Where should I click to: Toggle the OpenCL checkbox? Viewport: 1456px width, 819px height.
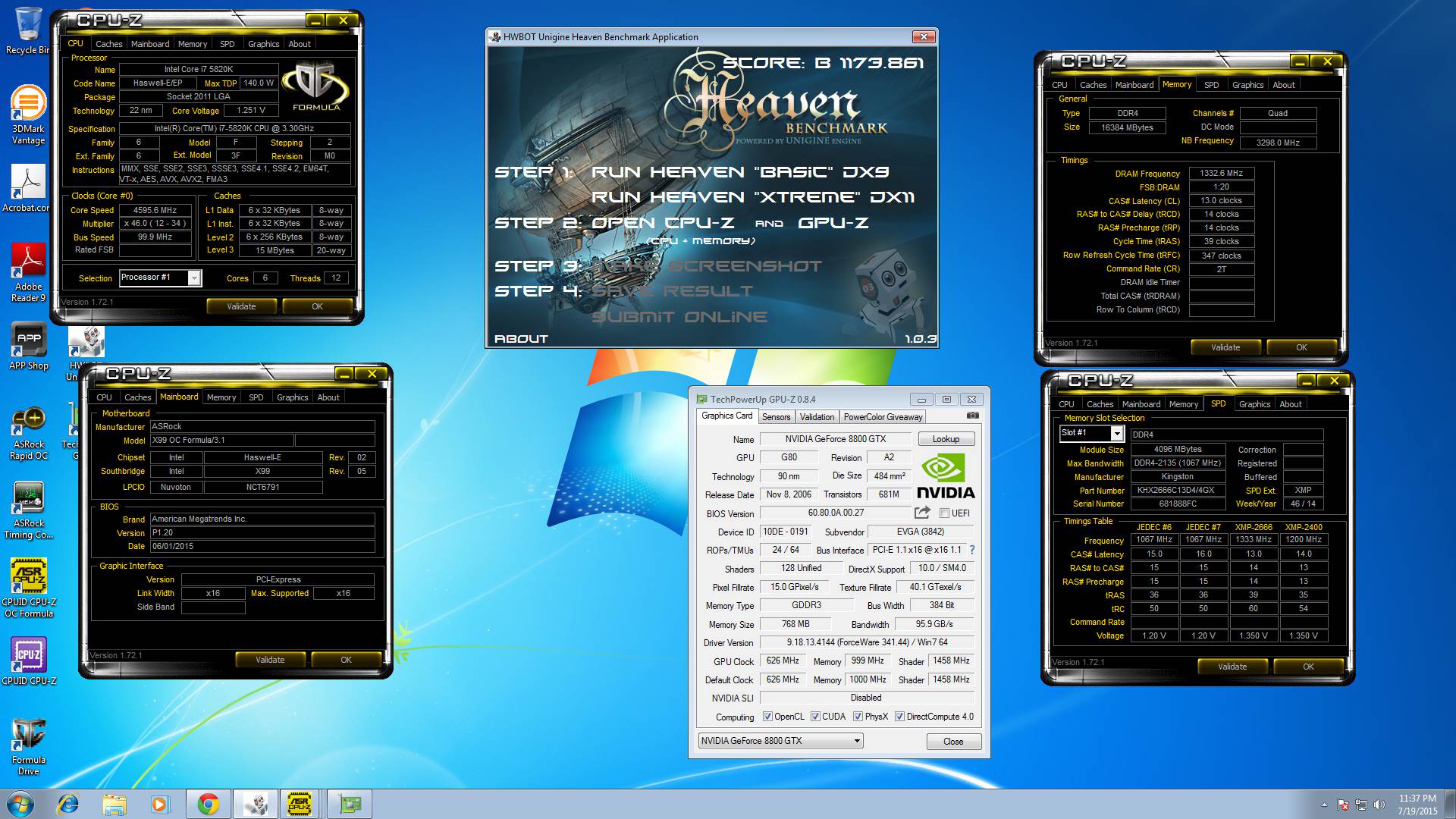pyautogui.click(x=767, y=717)
